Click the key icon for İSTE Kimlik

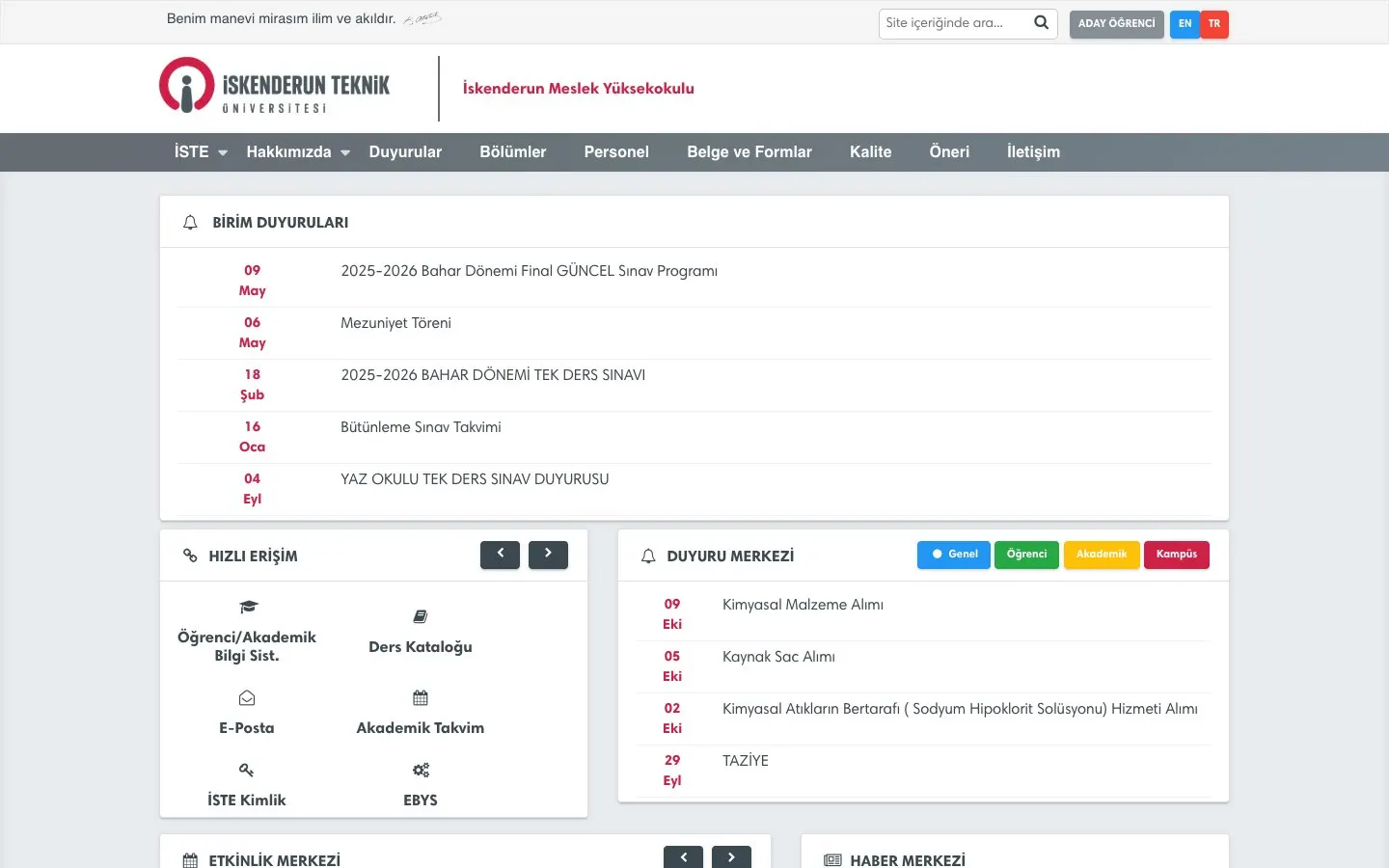point(247,770)
